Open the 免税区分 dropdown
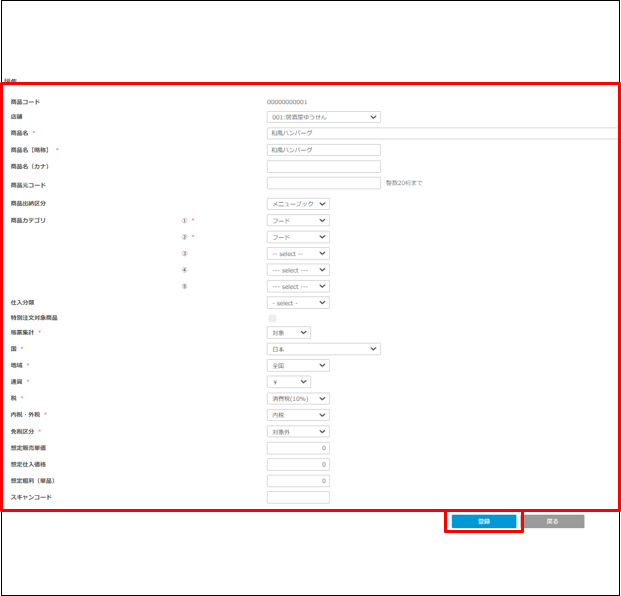 298,432
